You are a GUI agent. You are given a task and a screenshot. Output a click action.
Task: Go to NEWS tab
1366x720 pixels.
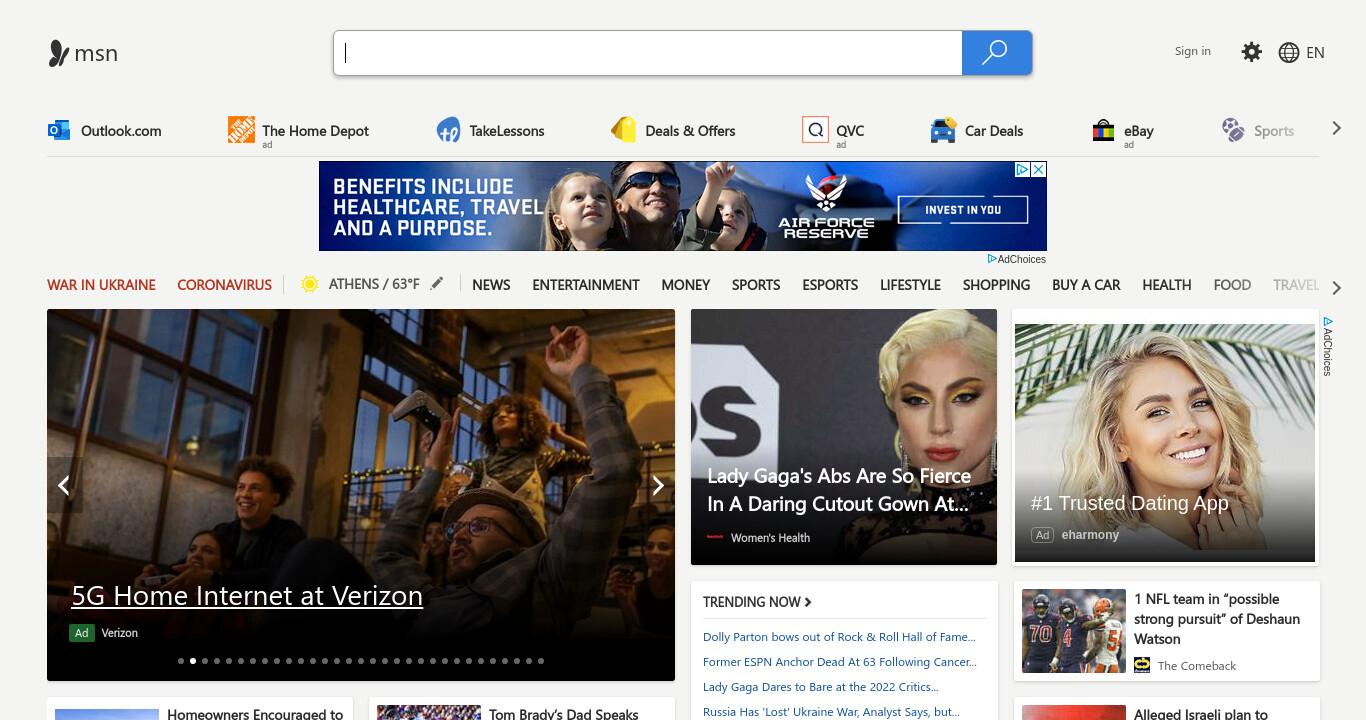click(x=491, y=285)
